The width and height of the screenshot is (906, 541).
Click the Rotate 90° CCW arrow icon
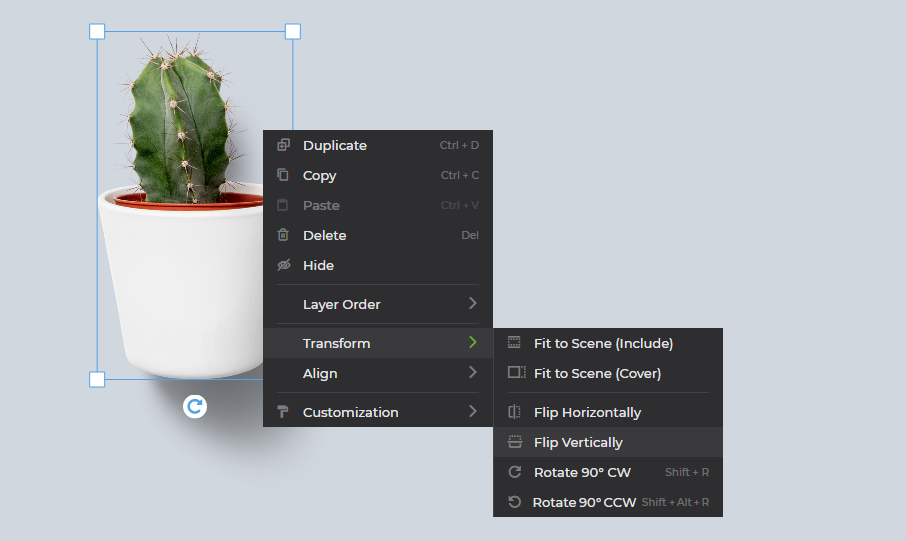coord(514,502)
